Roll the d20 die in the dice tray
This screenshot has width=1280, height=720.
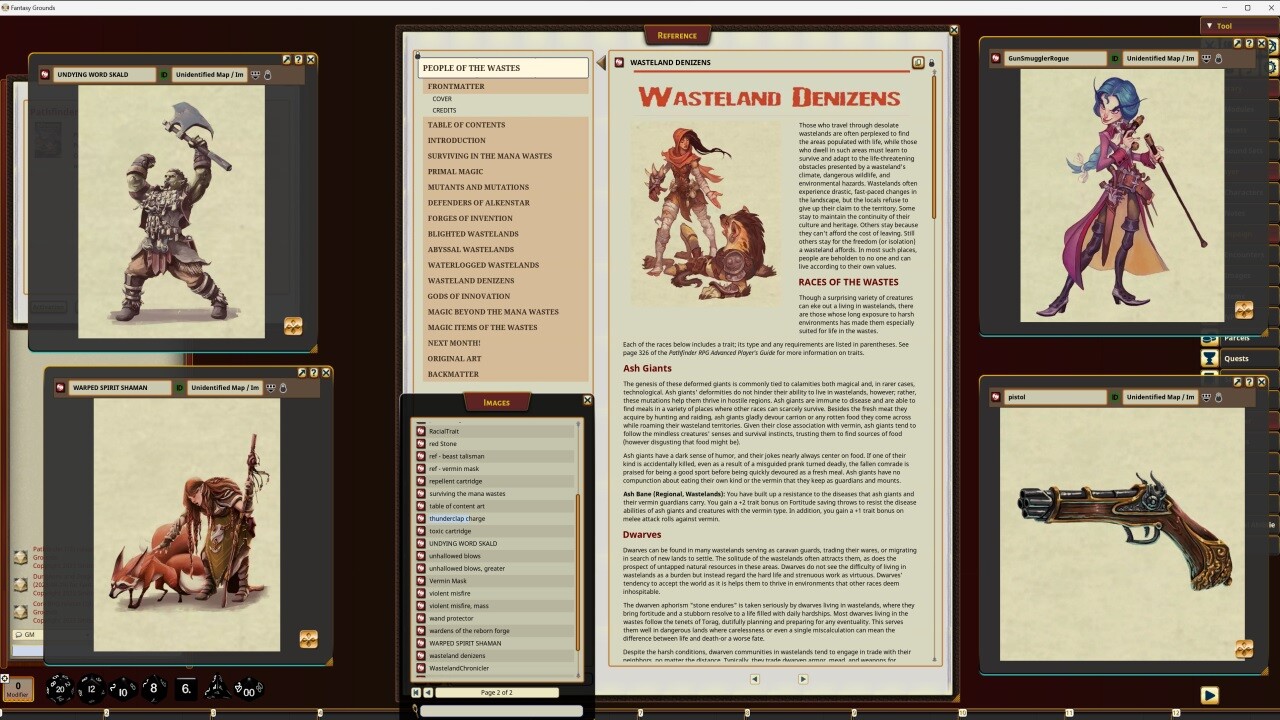click(x=60, y=688)
